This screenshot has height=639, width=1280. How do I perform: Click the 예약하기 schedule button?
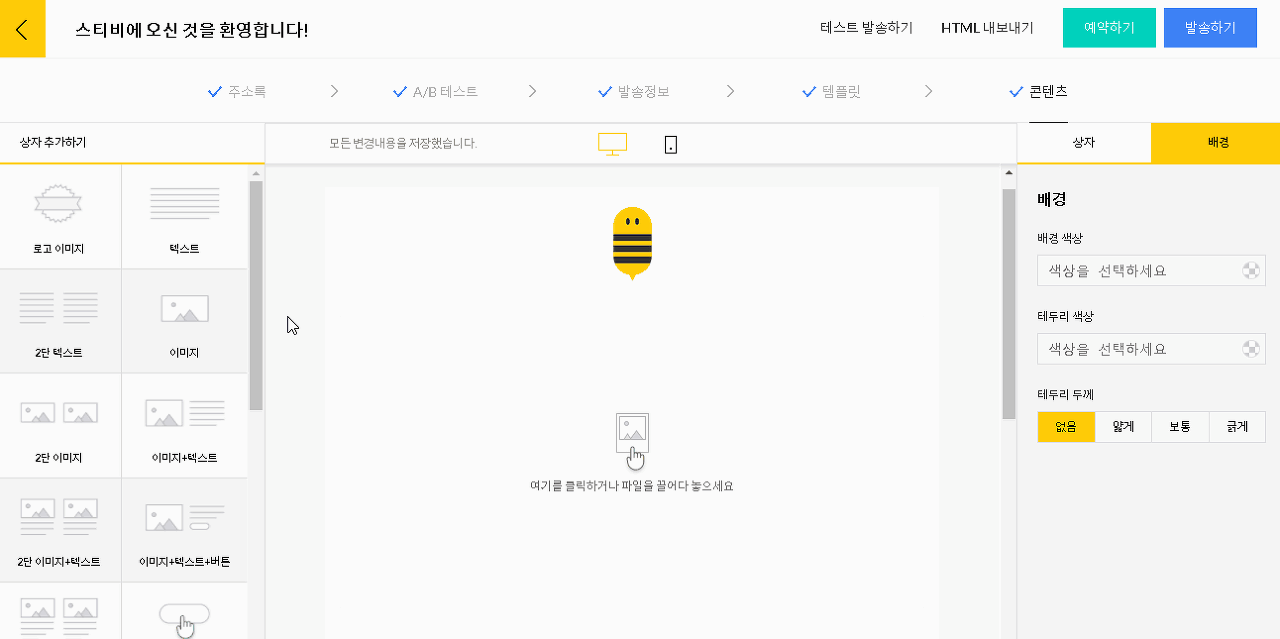(1109, 28)
